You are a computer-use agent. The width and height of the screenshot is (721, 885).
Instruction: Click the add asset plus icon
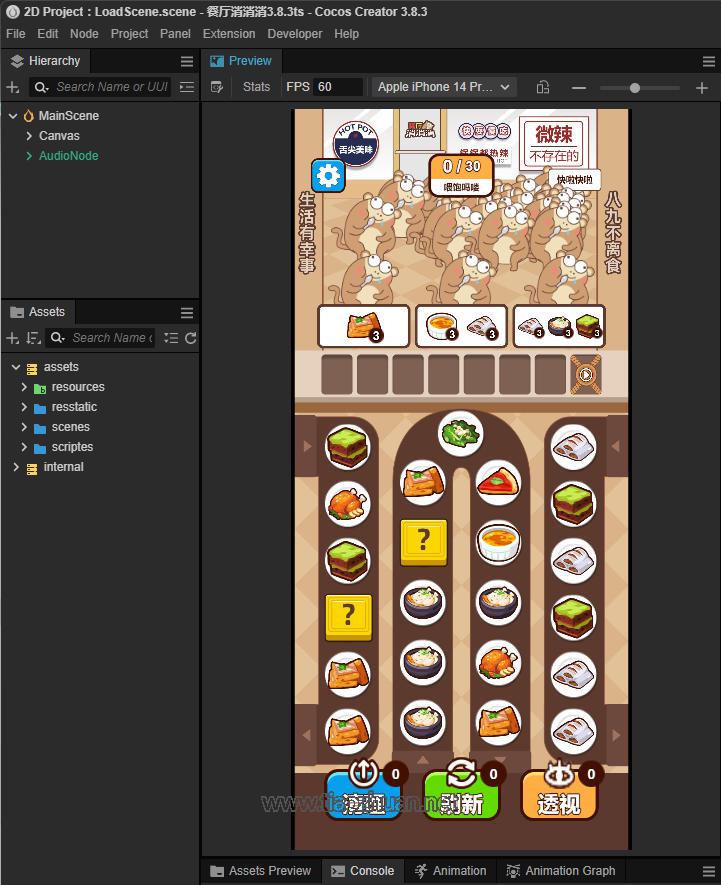click(x=13, y=338)
